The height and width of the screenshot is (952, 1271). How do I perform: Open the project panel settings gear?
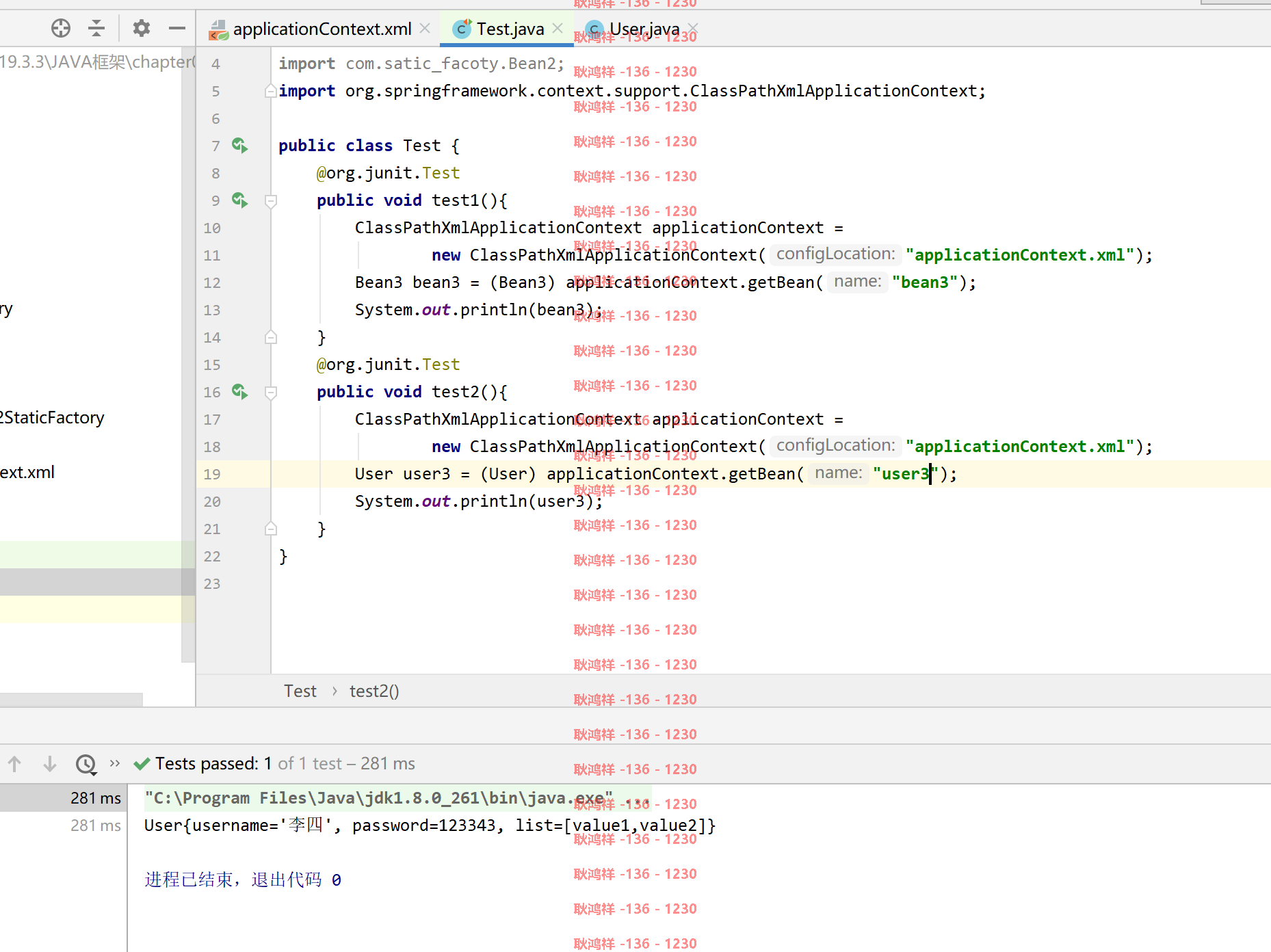[142, 28]
